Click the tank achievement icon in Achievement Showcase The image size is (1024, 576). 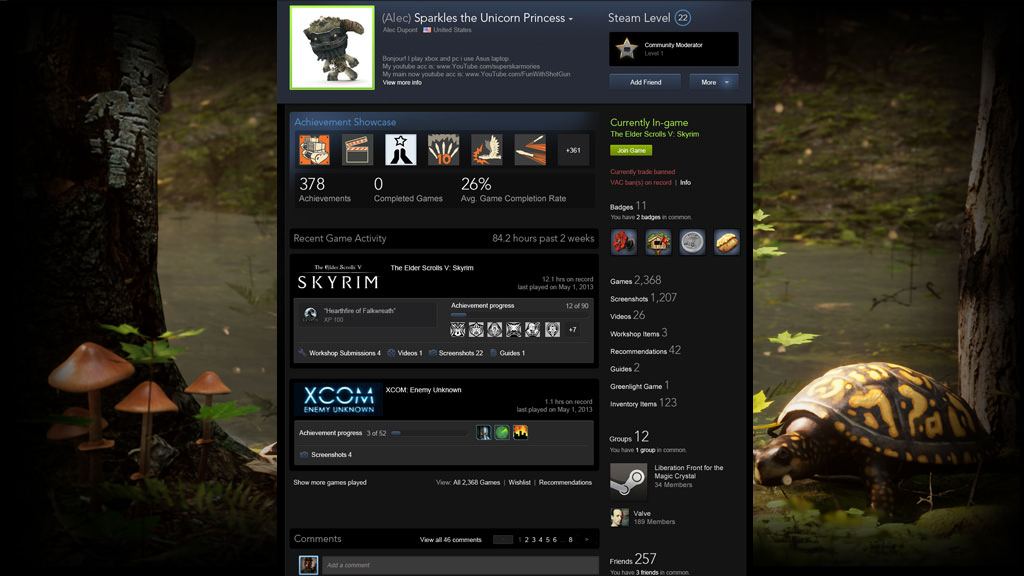click(x=314, y=150)
